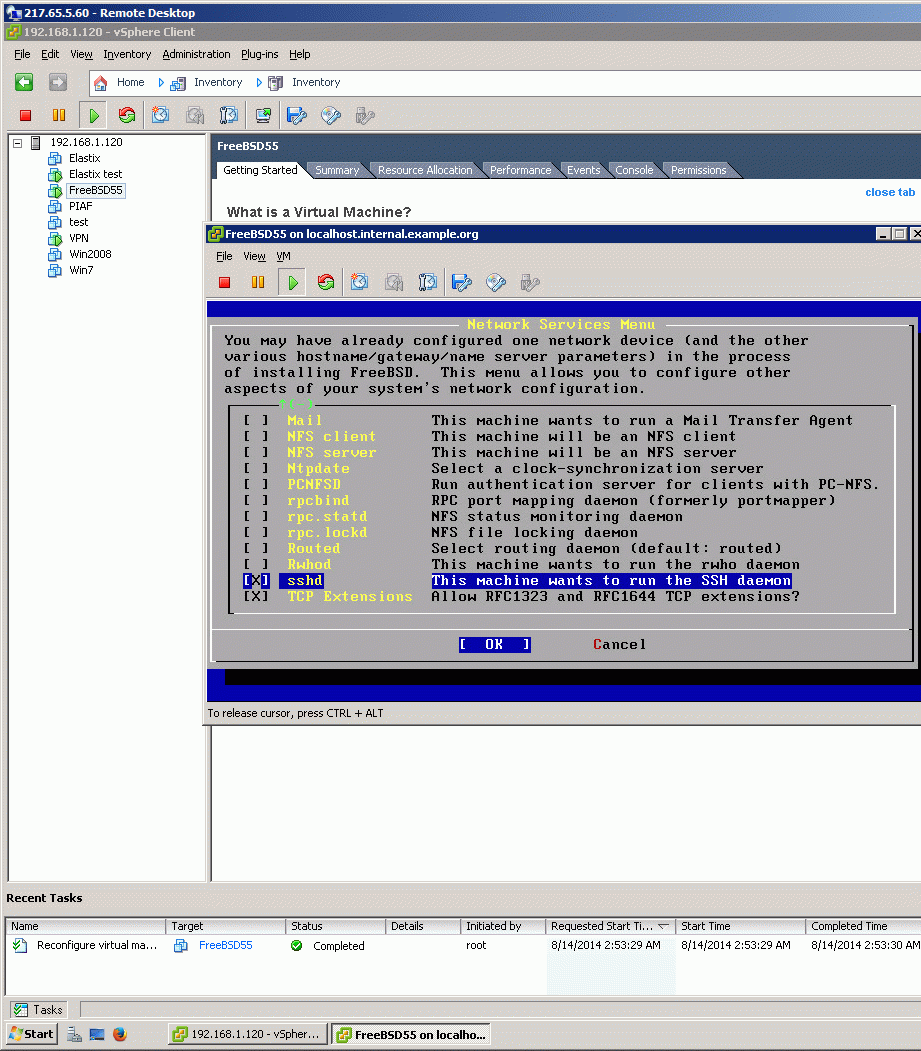
Task: Click the red Power Off button in the main toolbar
Action: click(25, 115)
